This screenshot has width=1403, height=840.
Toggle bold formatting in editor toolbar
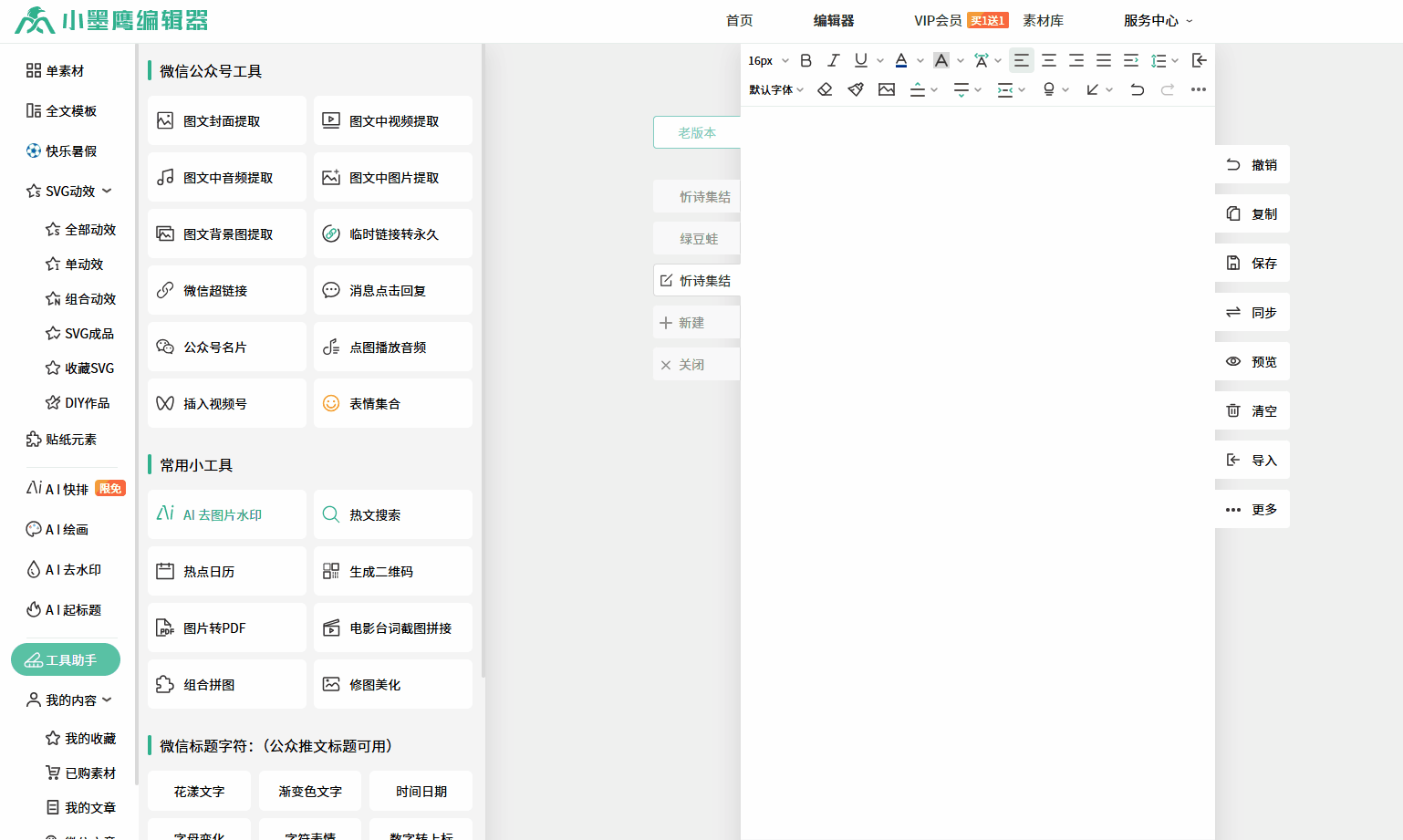point(805,60)
